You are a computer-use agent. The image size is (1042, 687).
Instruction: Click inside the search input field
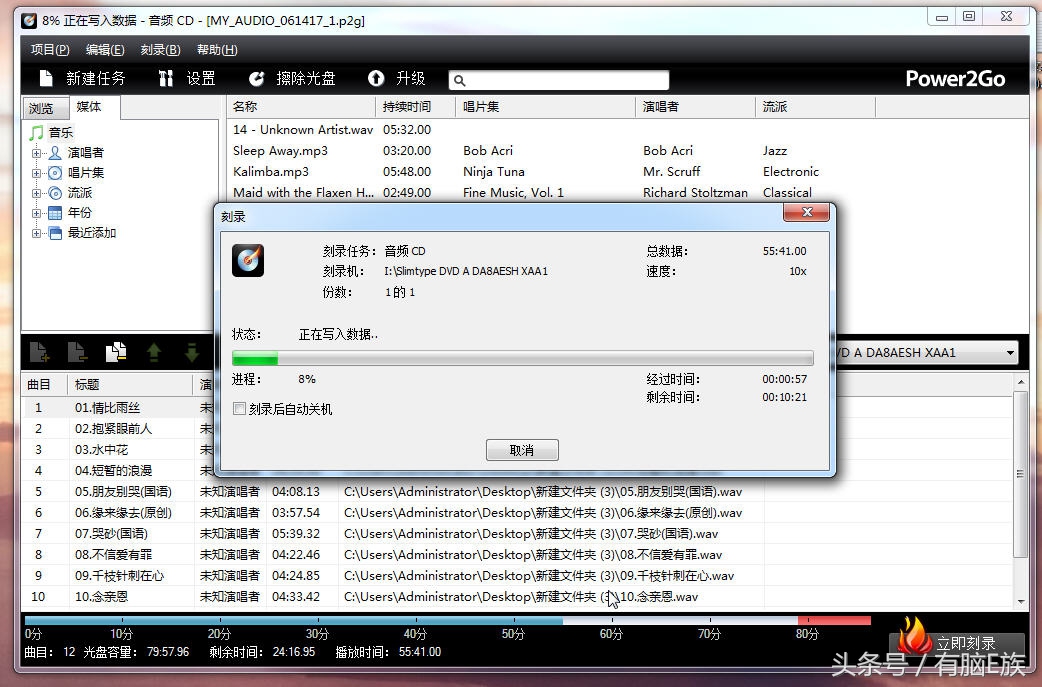560,79
